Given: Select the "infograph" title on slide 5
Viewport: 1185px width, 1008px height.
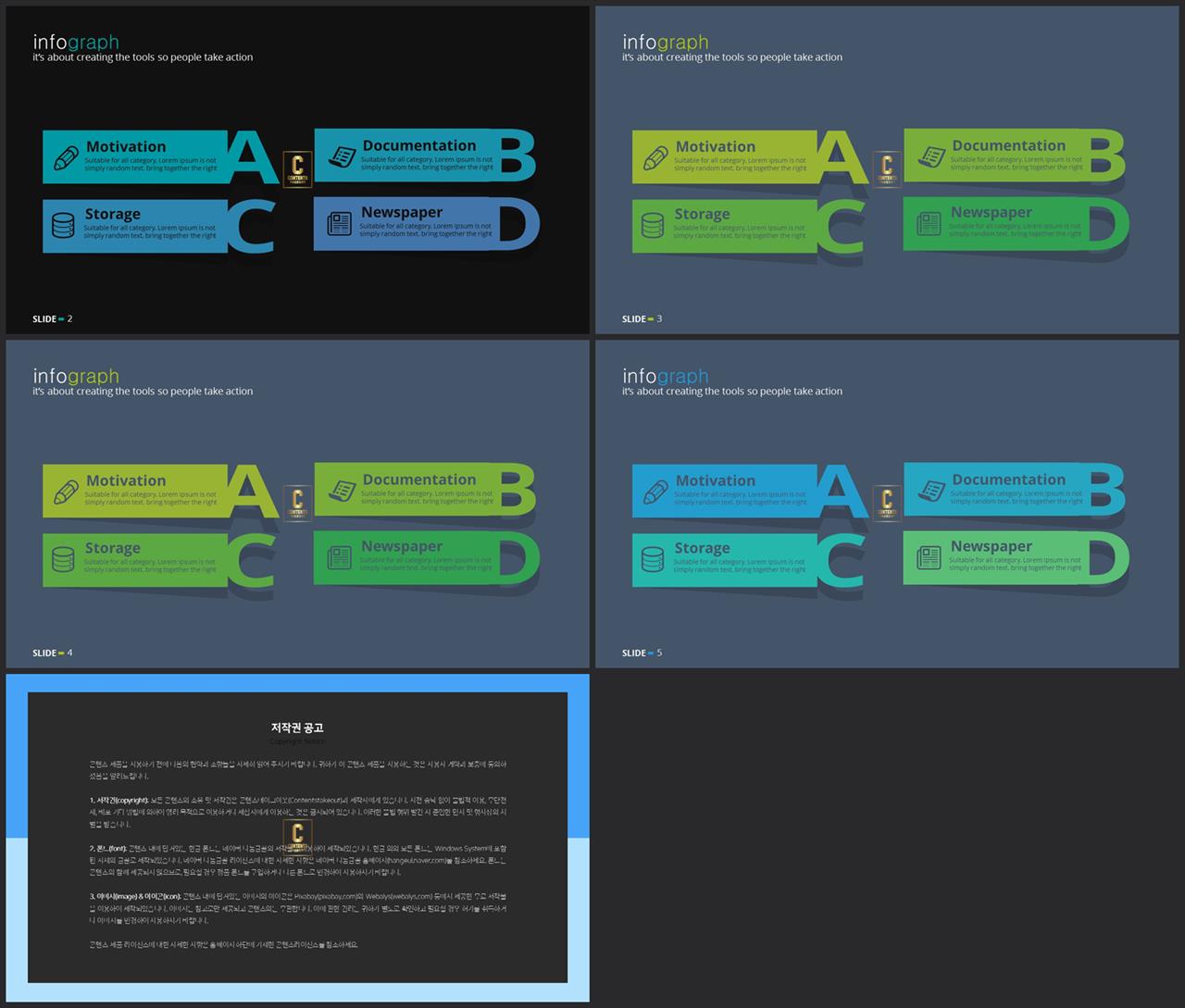Looking at the screenshot, I should click(x=666, y=376).
